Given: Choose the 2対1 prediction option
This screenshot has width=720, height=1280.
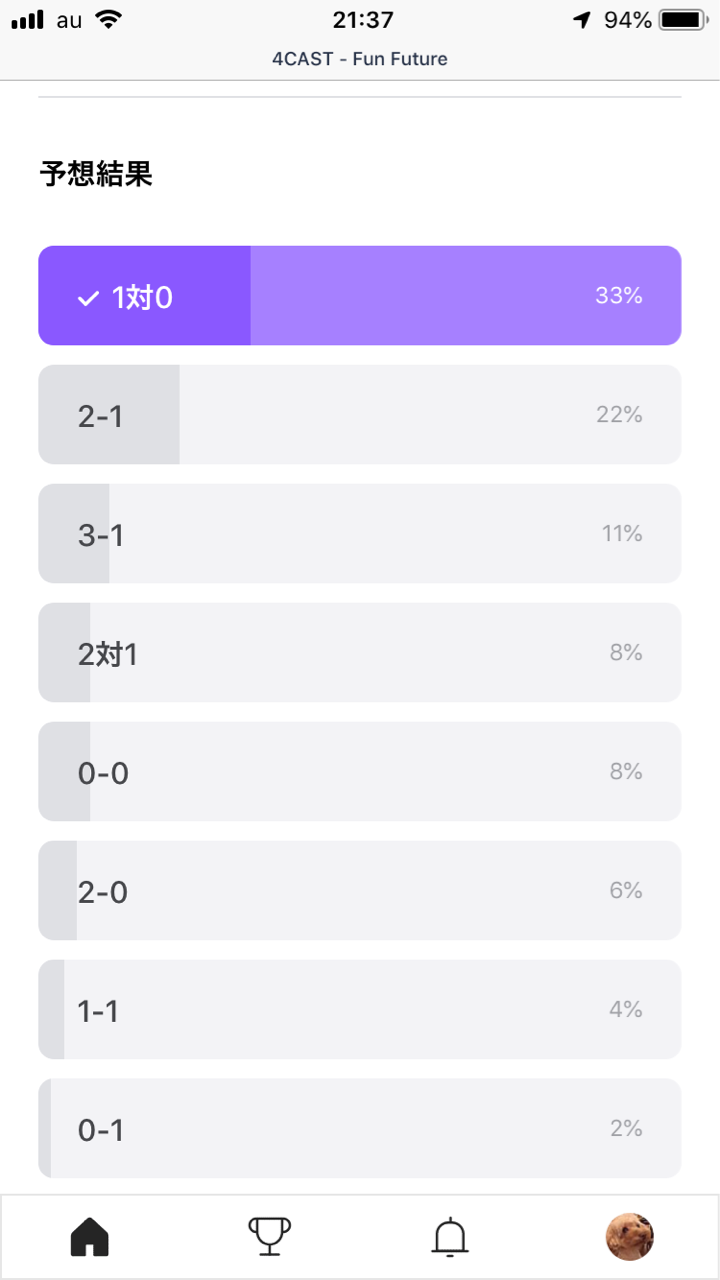Looking at the screenshot, I should coord(360,653).
